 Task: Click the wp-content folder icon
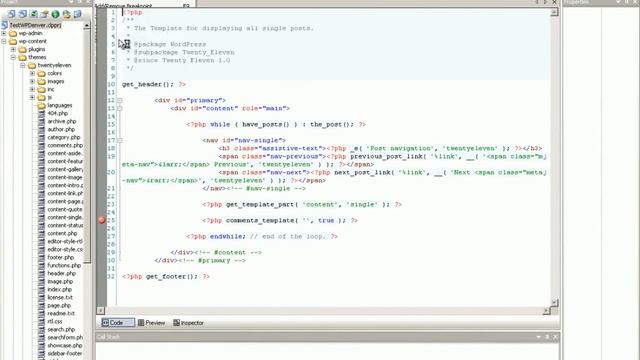tap(13, 41)
